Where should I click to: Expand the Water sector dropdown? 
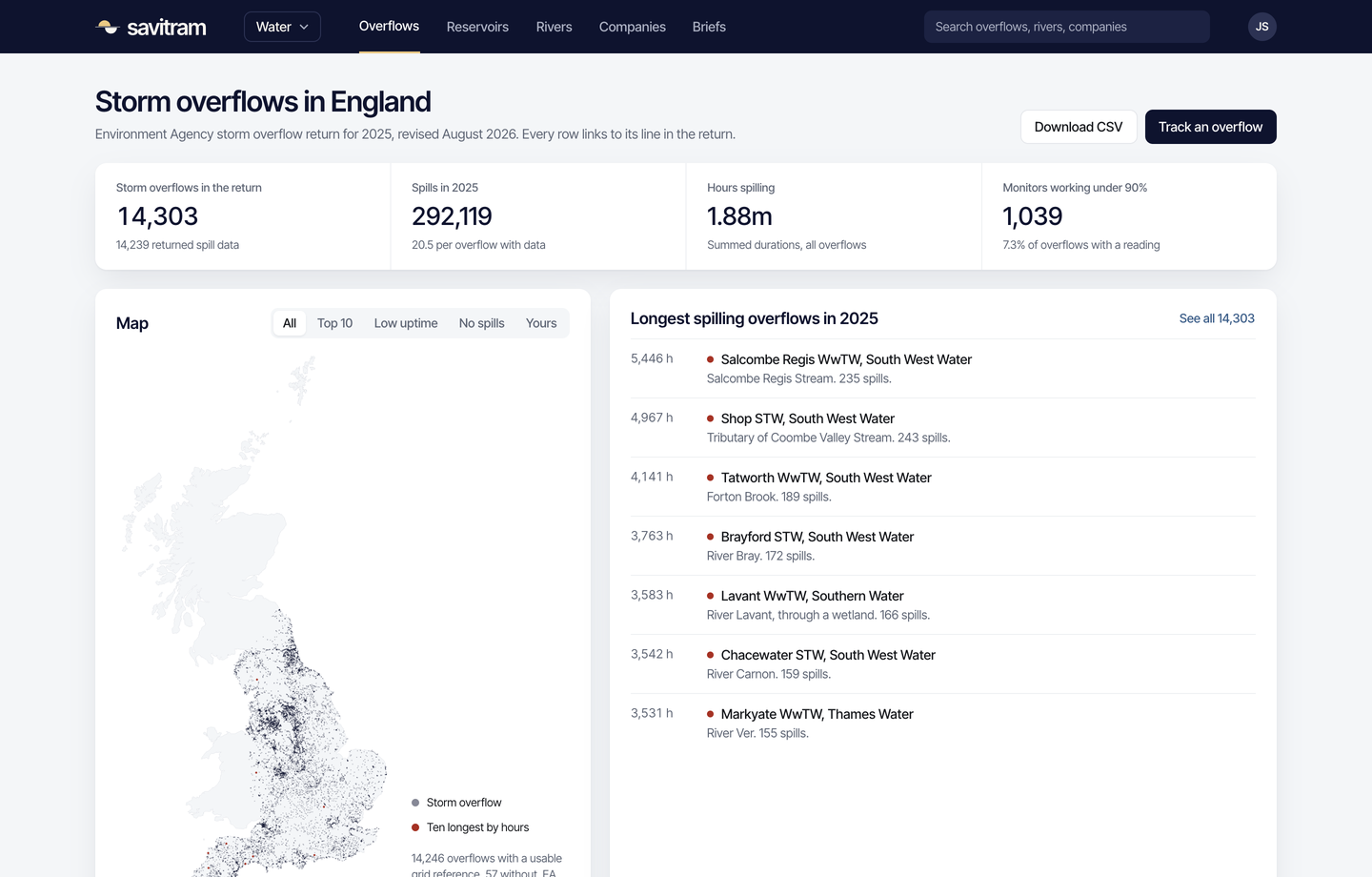[x=282, y=27]
